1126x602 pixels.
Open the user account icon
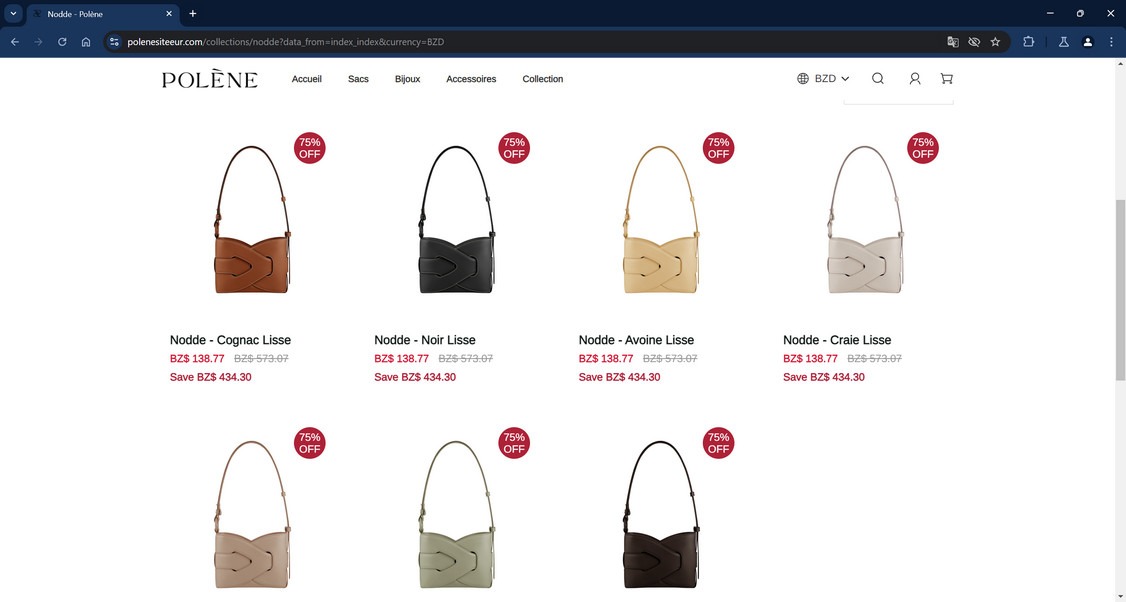(x=915, y=78)
